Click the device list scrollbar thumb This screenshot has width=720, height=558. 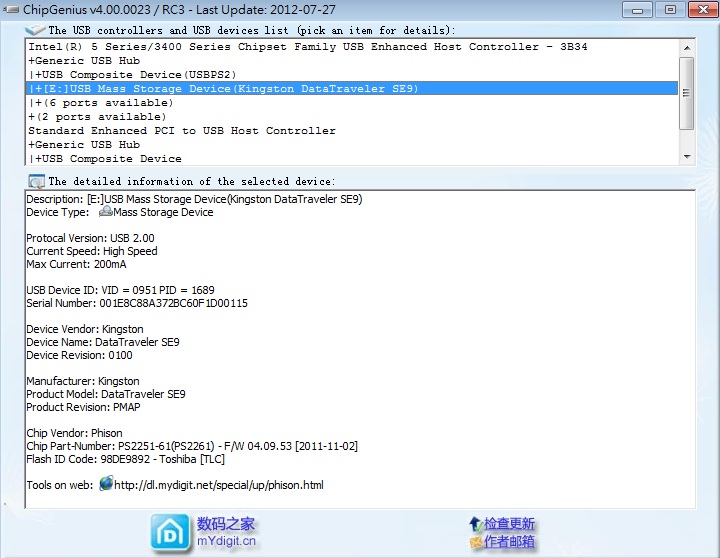687,93
